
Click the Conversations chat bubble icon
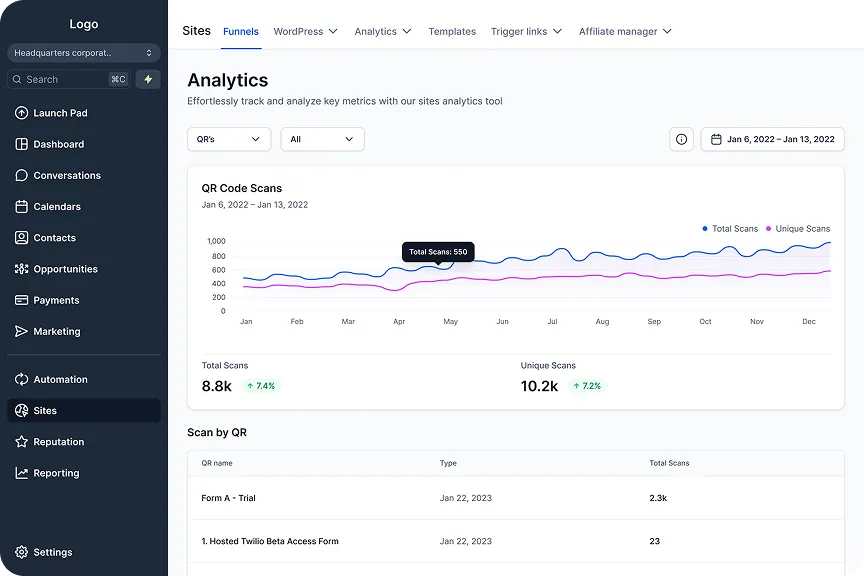[21, 175]
